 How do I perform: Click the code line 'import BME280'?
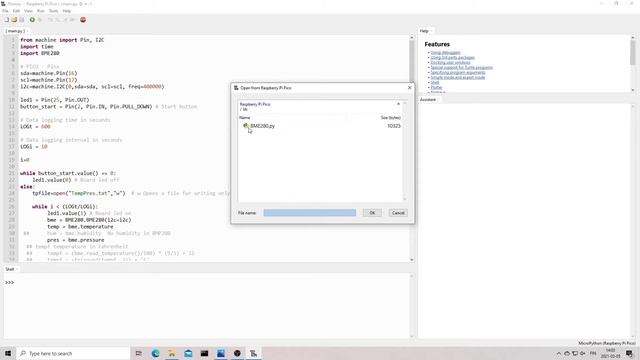coord(40,53)
